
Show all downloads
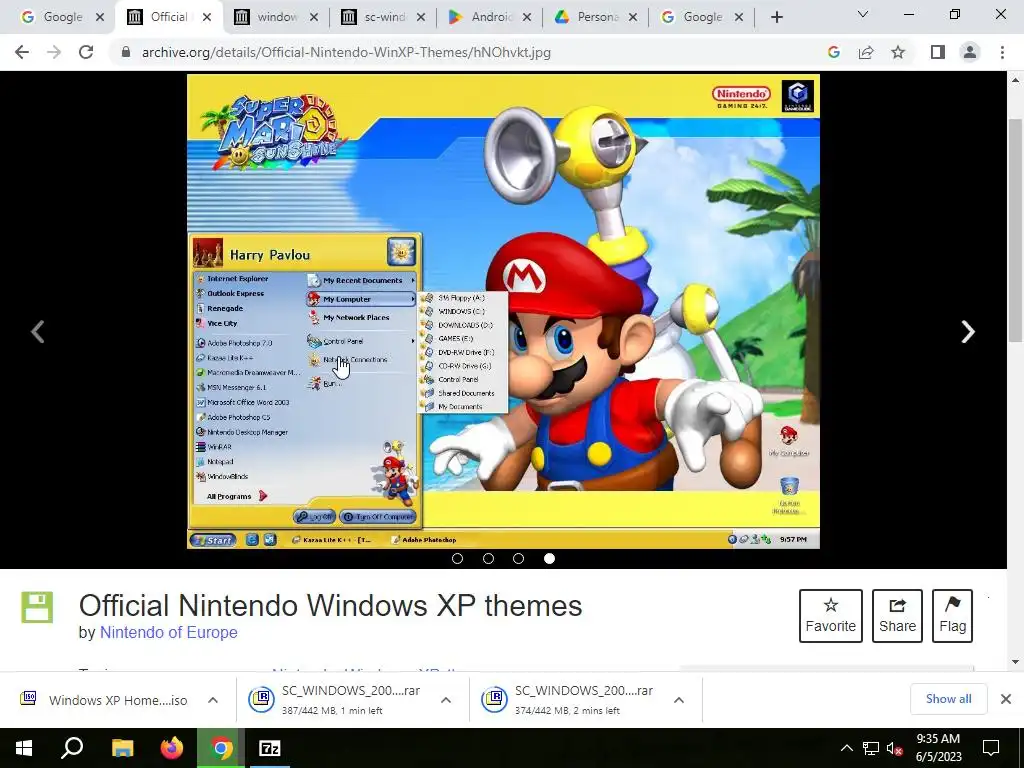click(948, 699)
